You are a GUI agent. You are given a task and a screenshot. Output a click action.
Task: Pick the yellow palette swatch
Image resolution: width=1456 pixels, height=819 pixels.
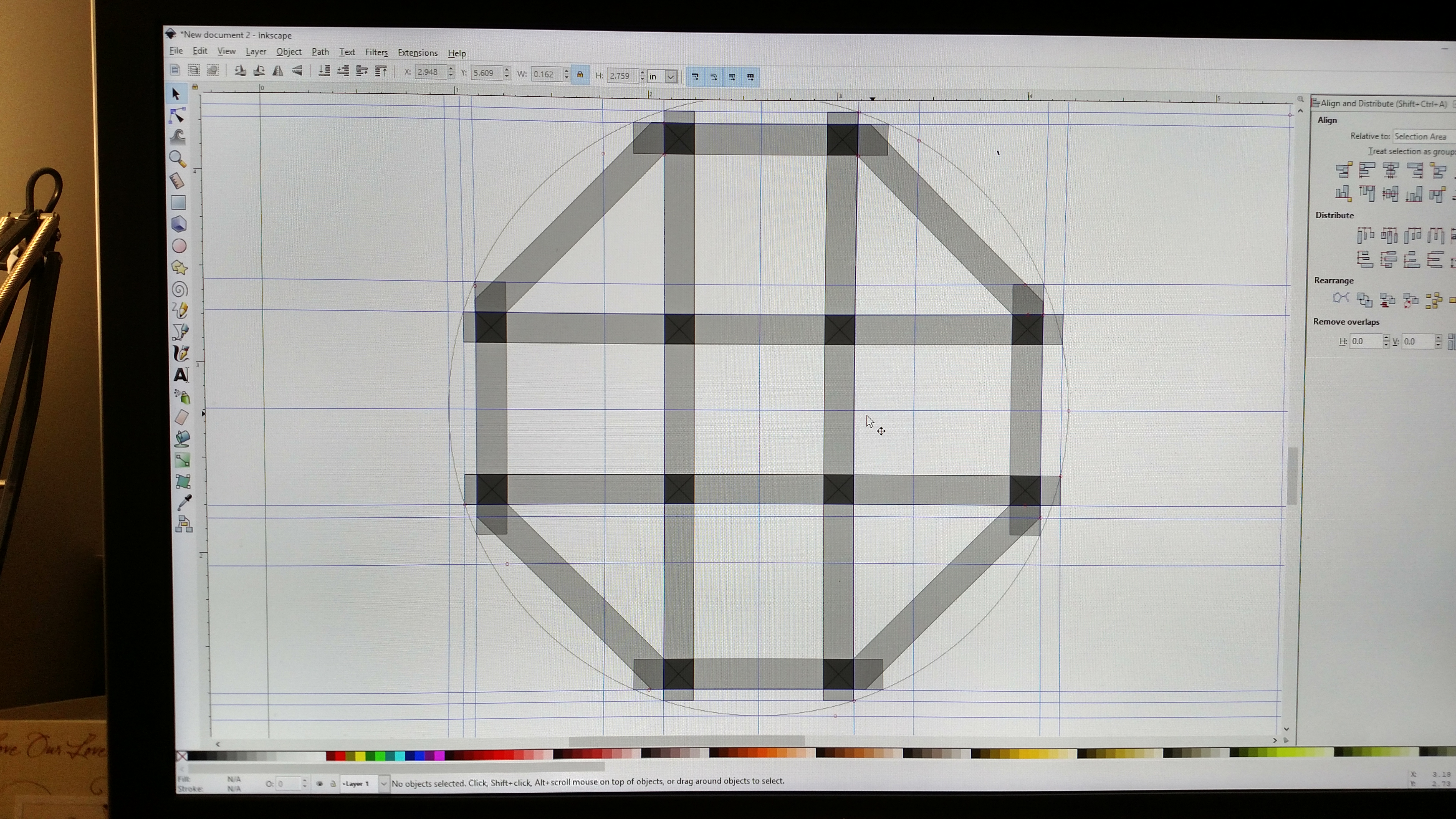click(x=360, y=756)
